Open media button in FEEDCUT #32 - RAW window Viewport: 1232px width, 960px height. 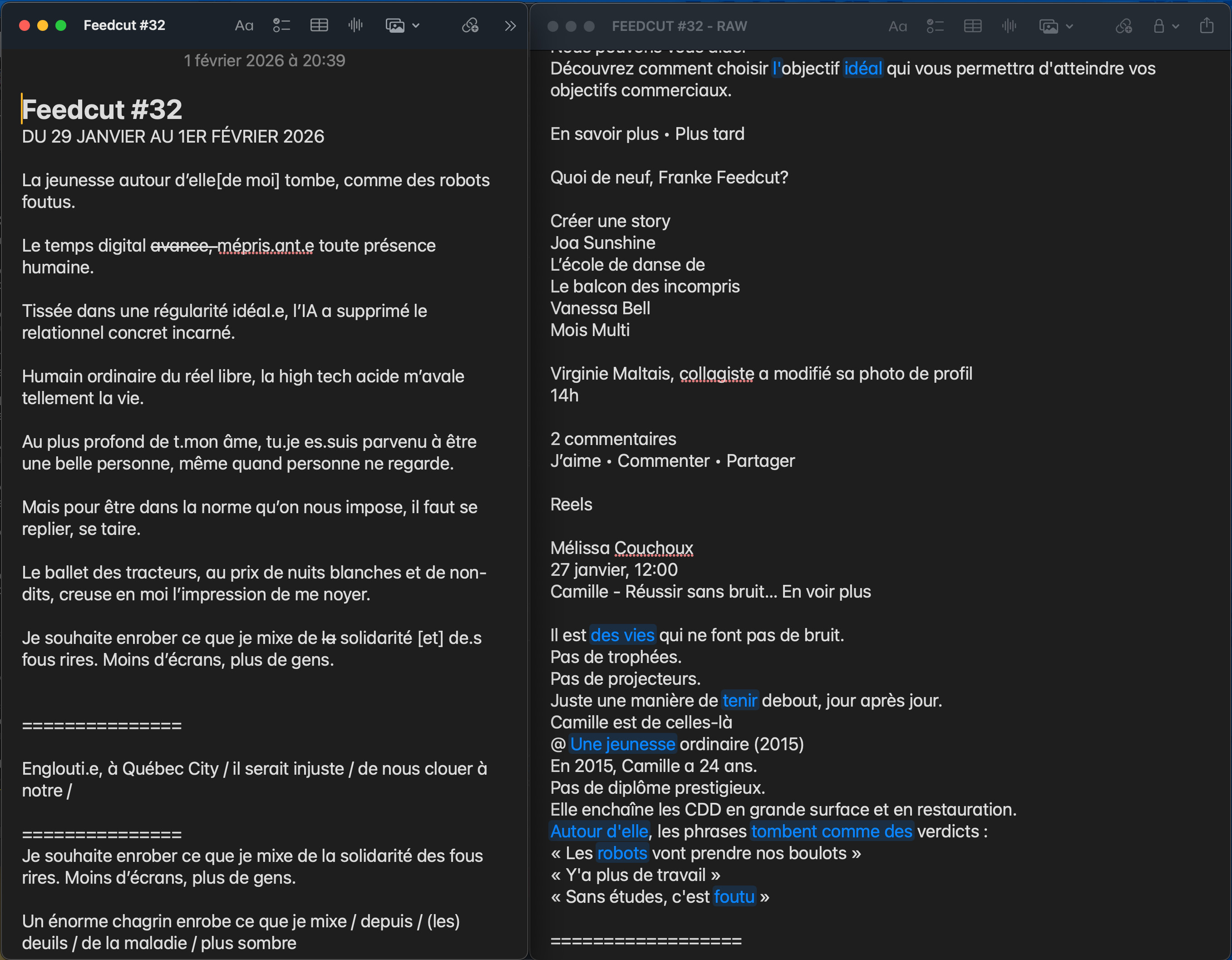[1049, 26]
